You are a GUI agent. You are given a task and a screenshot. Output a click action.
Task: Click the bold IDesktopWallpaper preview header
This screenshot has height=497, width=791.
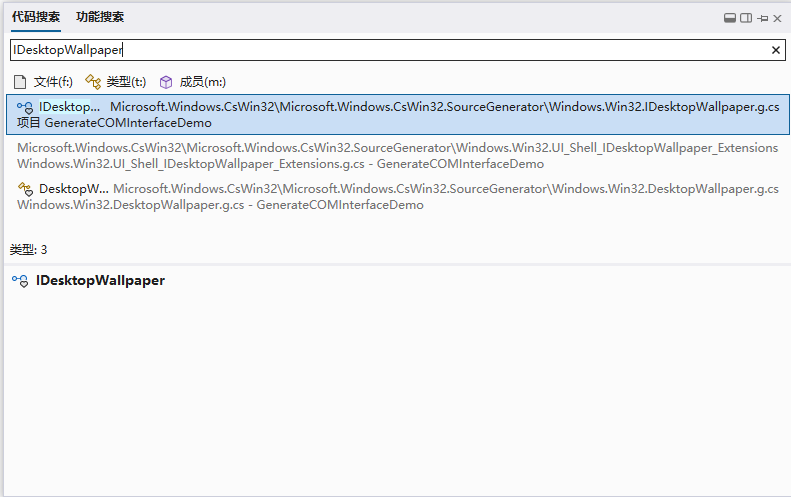click(100, 281)
